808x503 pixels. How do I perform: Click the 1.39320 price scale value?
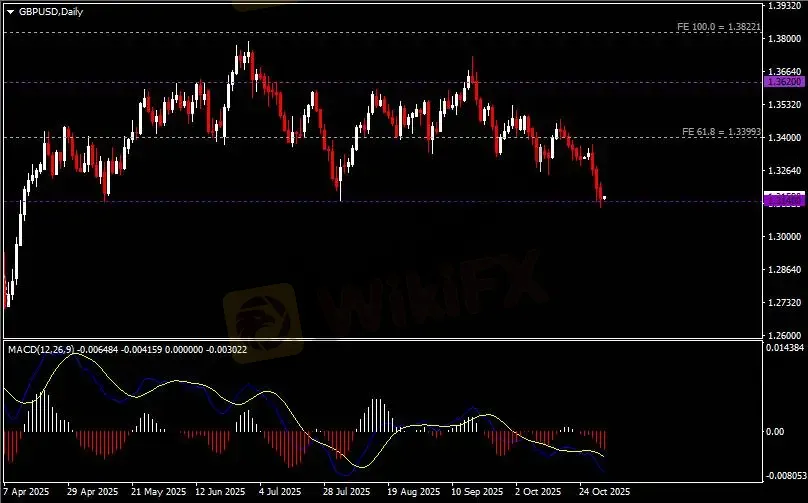pyautogui.click(x=783, y=6)
